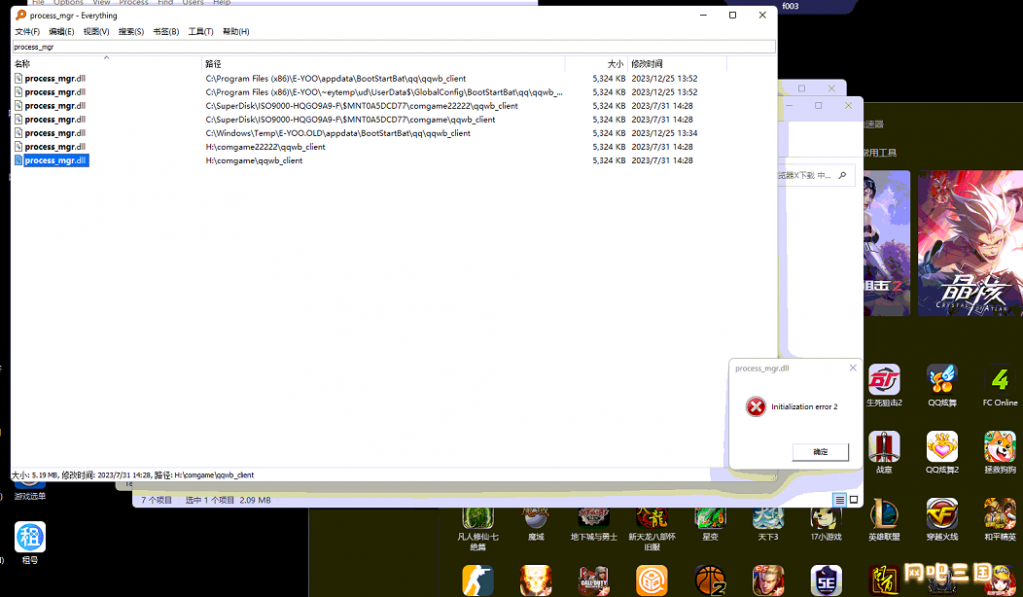
Task: Click the red error icon in the dialog
Action: pos(756,406)
